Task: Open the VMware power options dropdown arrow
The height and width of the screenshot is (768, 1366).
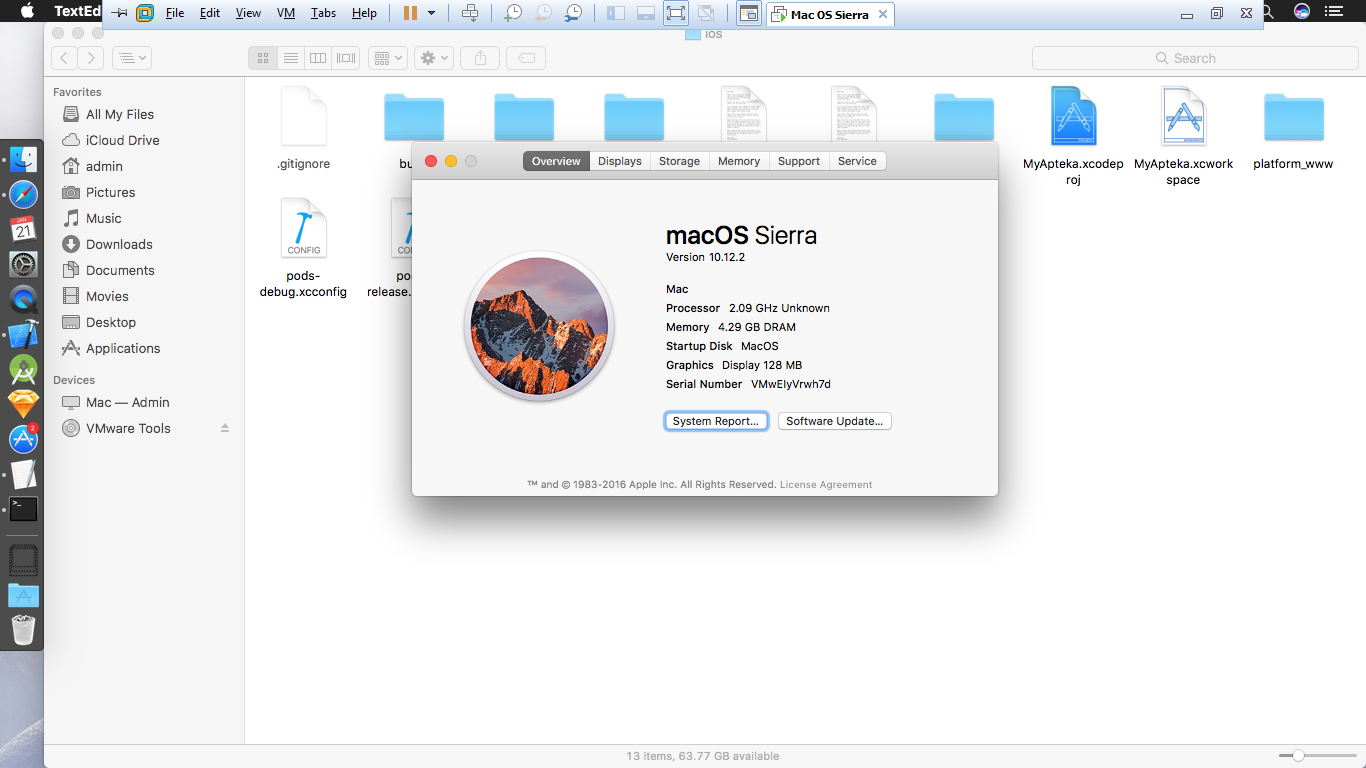Action: 431,13
